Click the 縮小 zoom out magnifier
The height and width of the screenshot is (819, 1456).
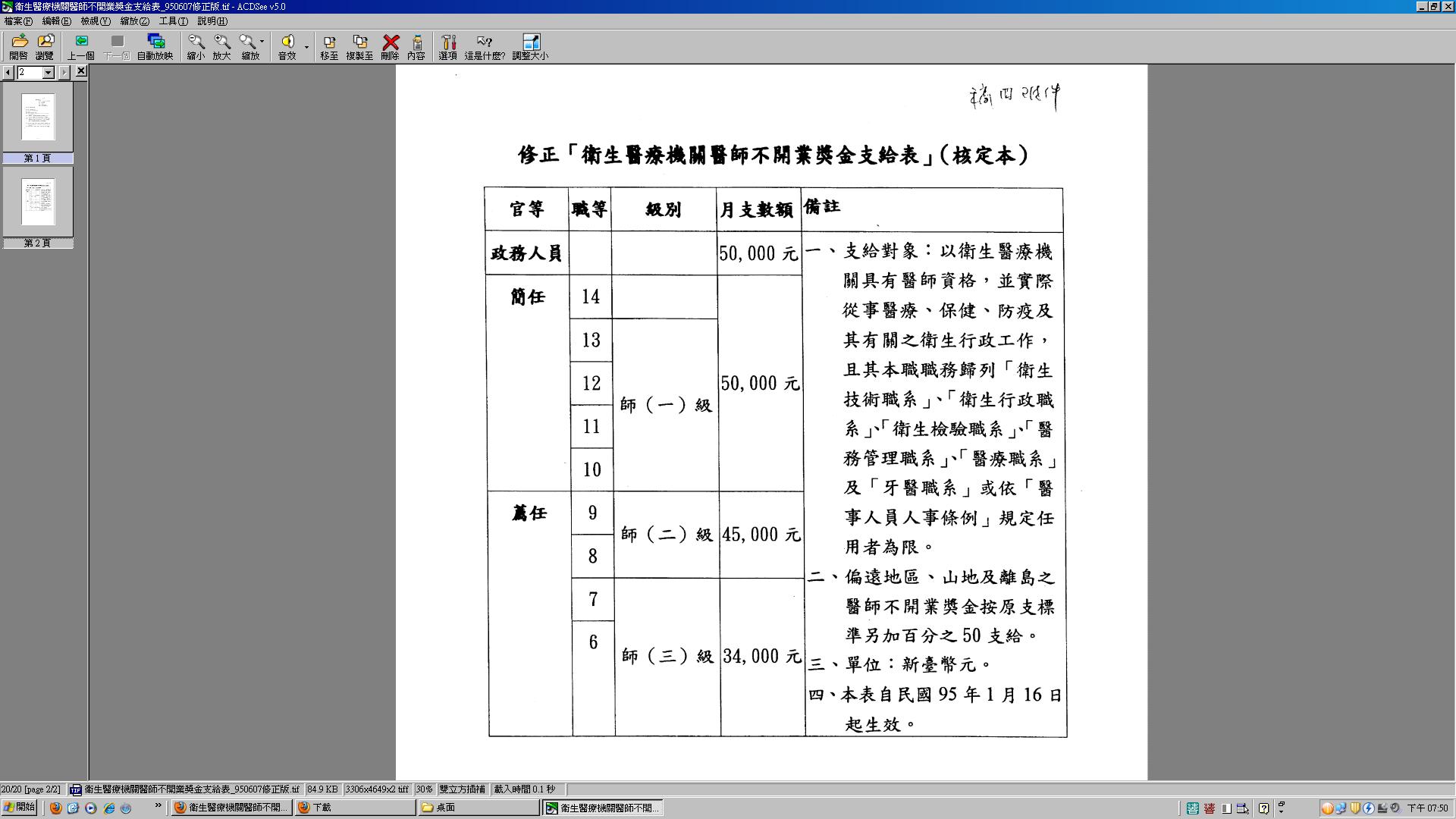point(196,46)
